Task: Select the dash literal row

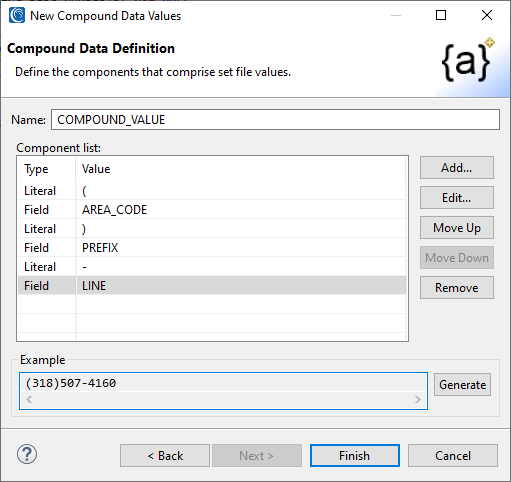Action: pyautogui.click(x=212, y=267)
